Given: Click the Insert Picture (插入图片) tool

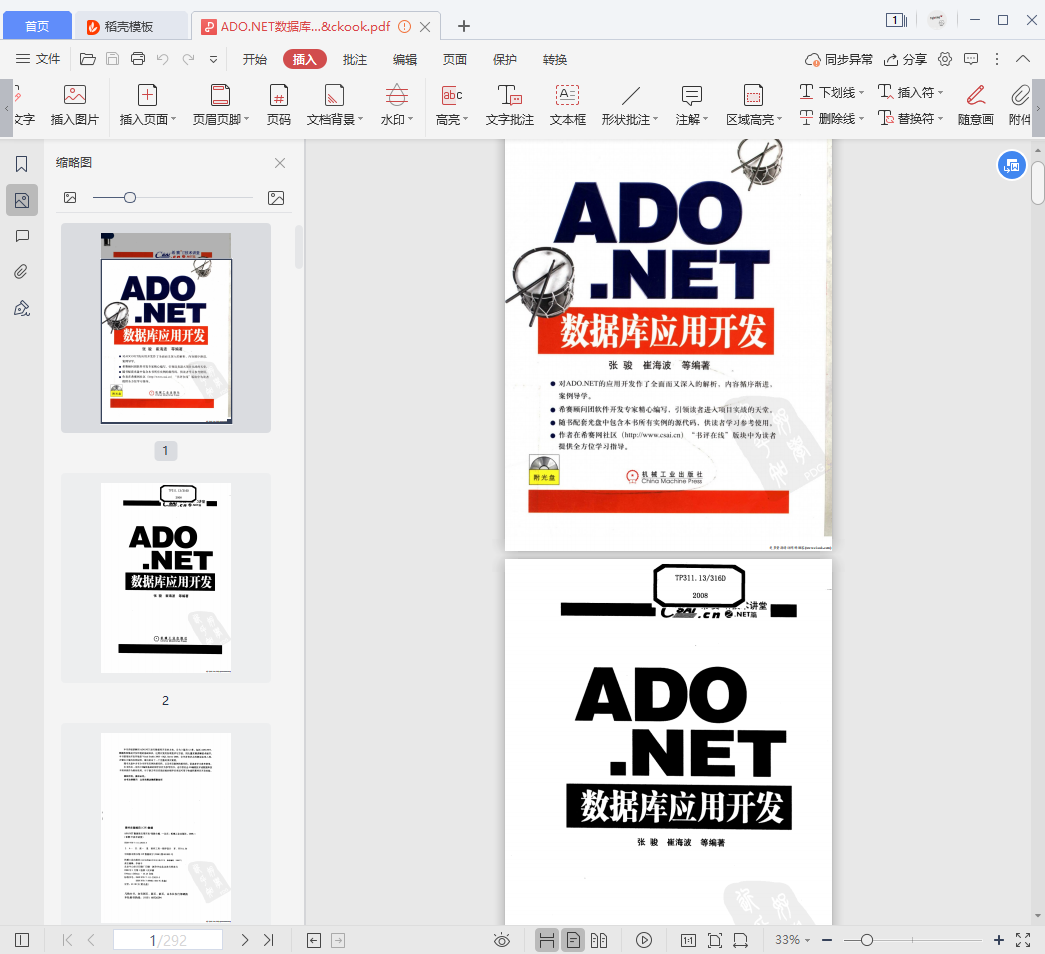Looking at the screenshot, I should (75, 105).
